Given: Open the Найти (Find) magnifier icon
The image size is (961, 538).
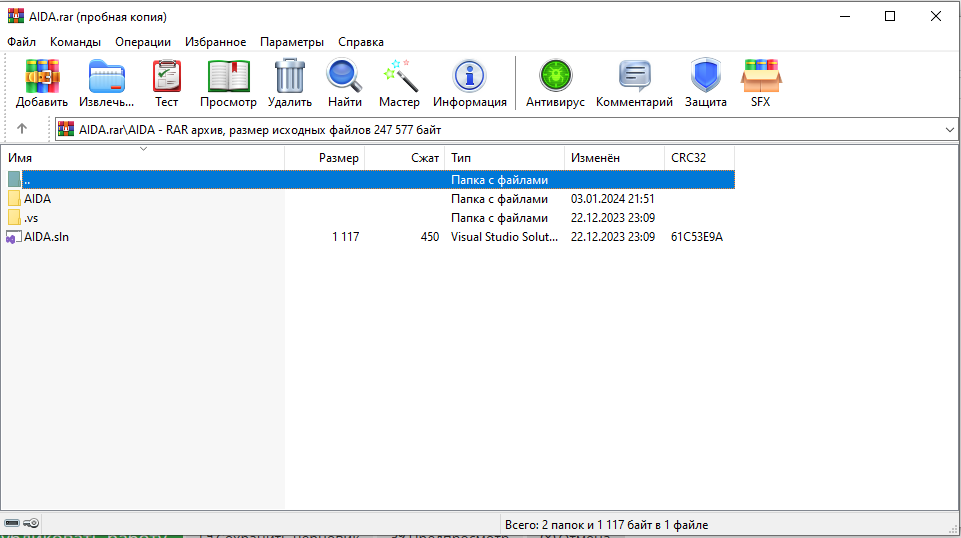Looking at the screenshot, I should [x=344, y=77].
